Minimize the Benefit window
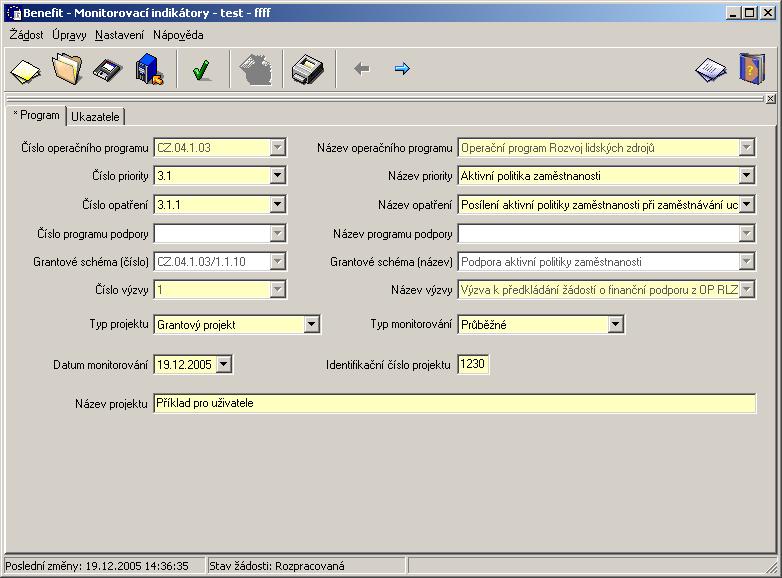782x578 pixels. 733,13
